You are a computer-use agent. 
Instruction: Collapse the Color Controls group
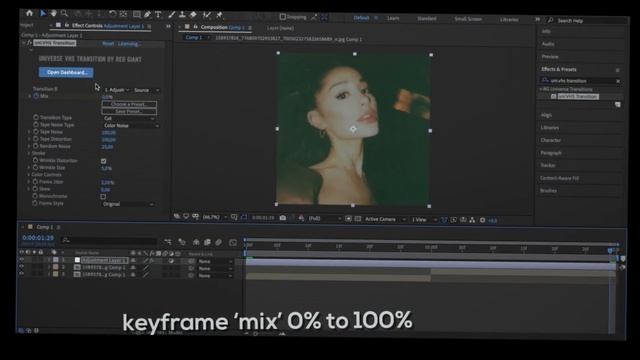29,175
